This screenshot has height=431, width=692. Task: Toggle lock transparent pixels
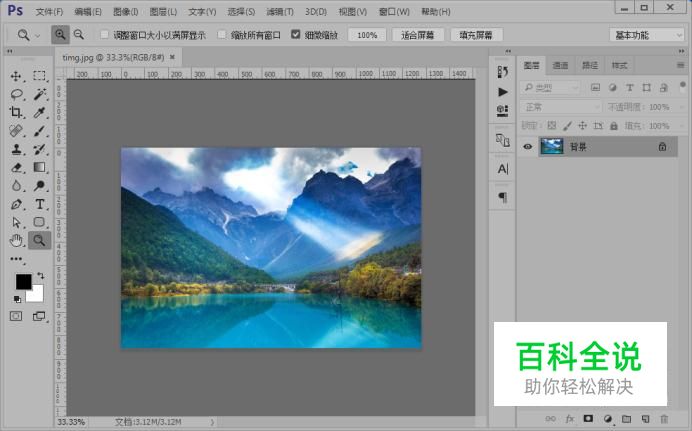[x=552, y=126]
